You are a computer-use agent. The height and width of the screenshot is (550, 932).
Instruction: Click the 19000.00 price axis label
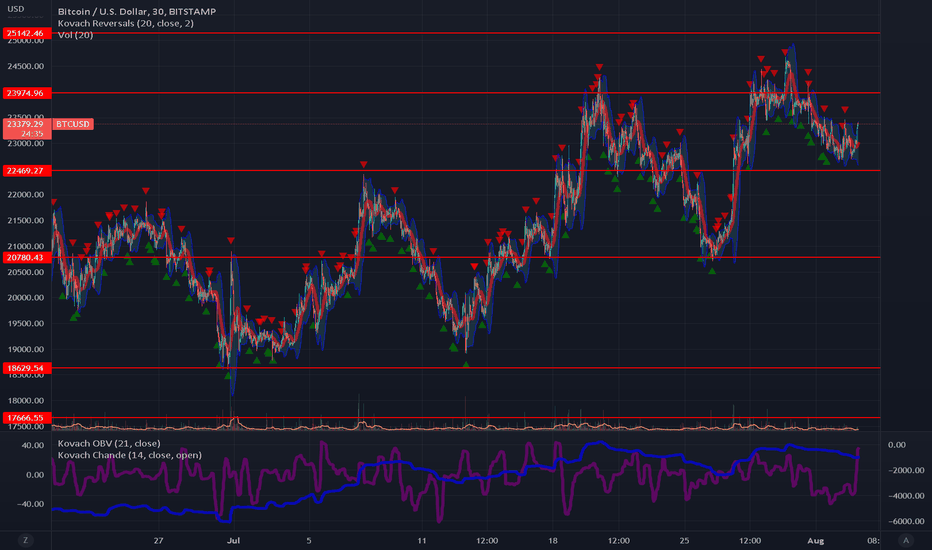(x=26, y=349)
